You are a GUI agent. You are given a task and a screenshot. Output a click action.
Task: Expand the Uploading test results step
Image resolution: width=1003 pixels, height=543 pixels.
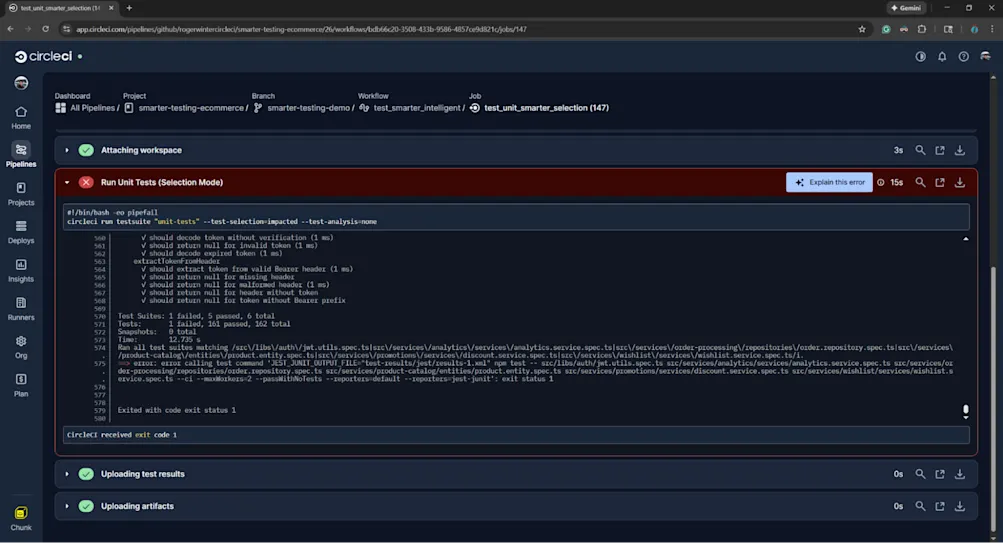click(67, 474)
